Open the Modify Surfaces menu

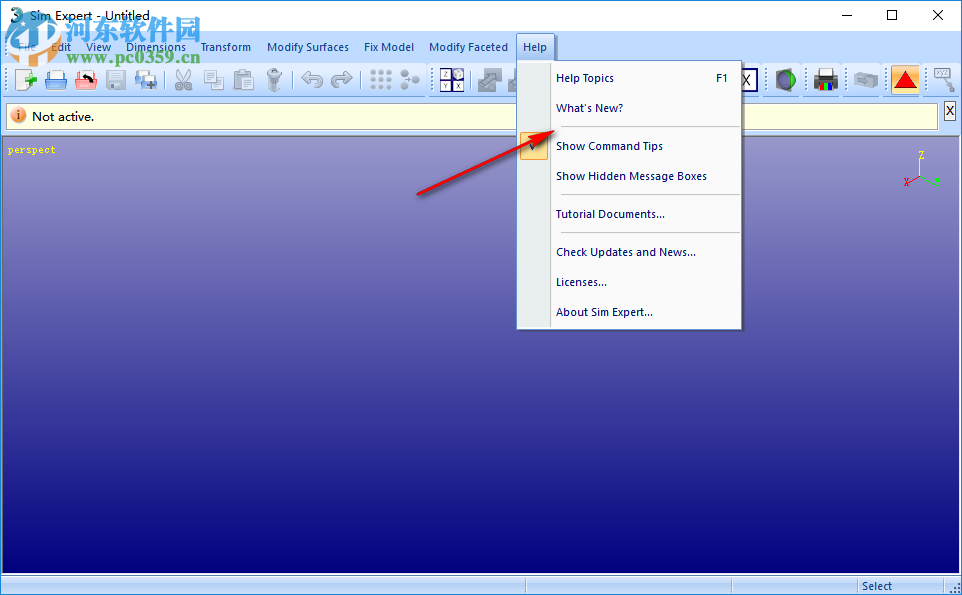[307, 47]
